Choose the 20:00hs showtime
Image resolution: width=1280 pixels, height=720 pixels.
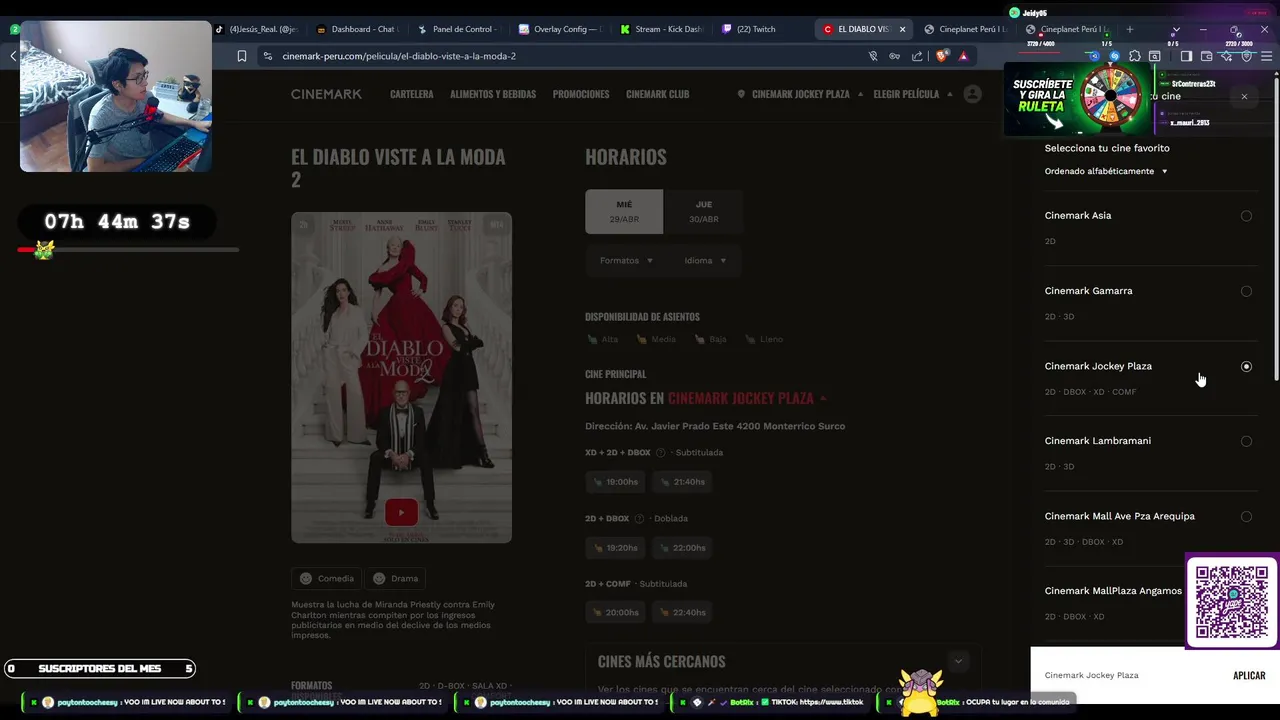615,613
